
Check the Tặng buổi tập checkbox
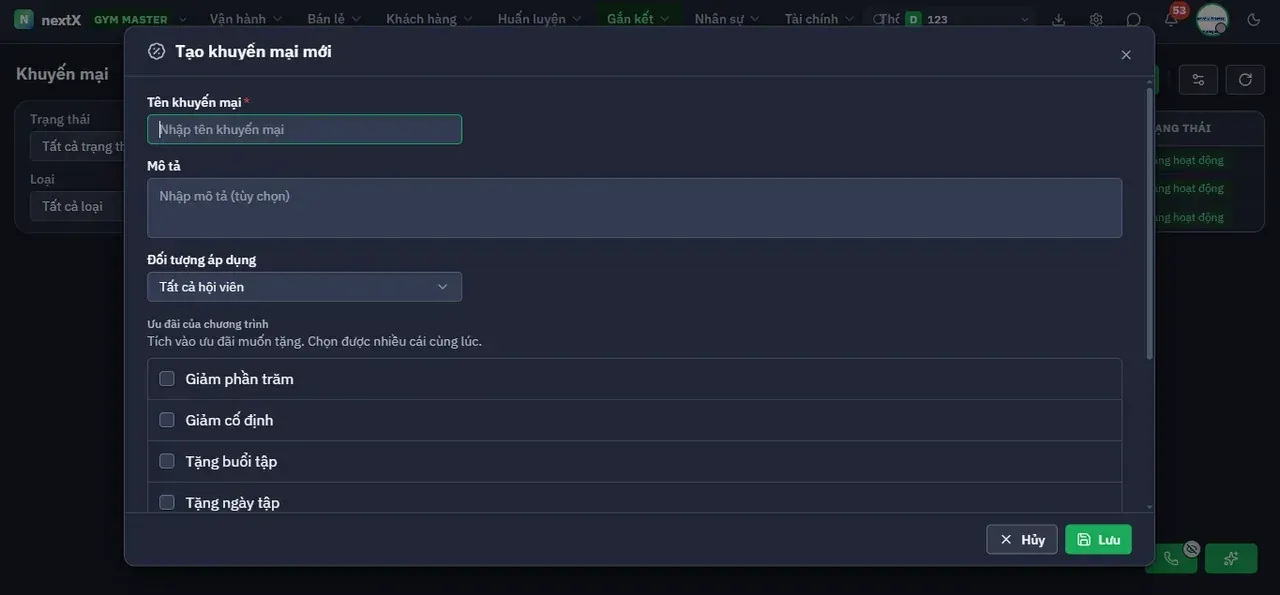click(167, 461)
